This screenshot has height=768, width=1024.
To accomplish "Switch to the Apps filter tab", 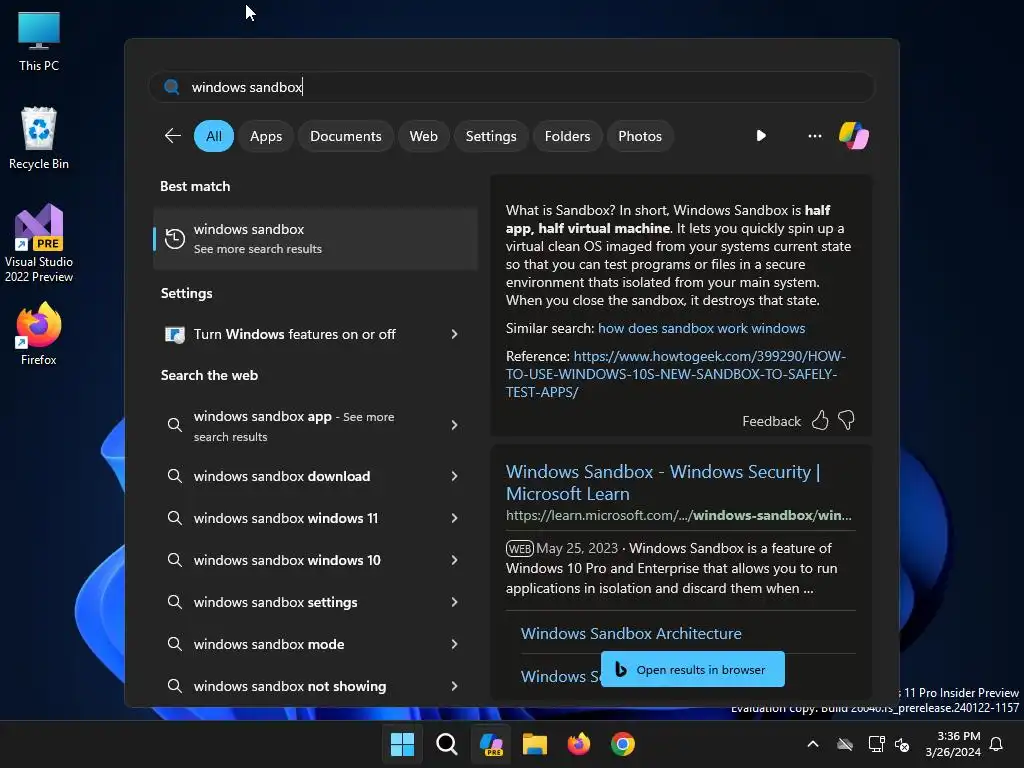I will pyautogui.click(x=266, y=136).
